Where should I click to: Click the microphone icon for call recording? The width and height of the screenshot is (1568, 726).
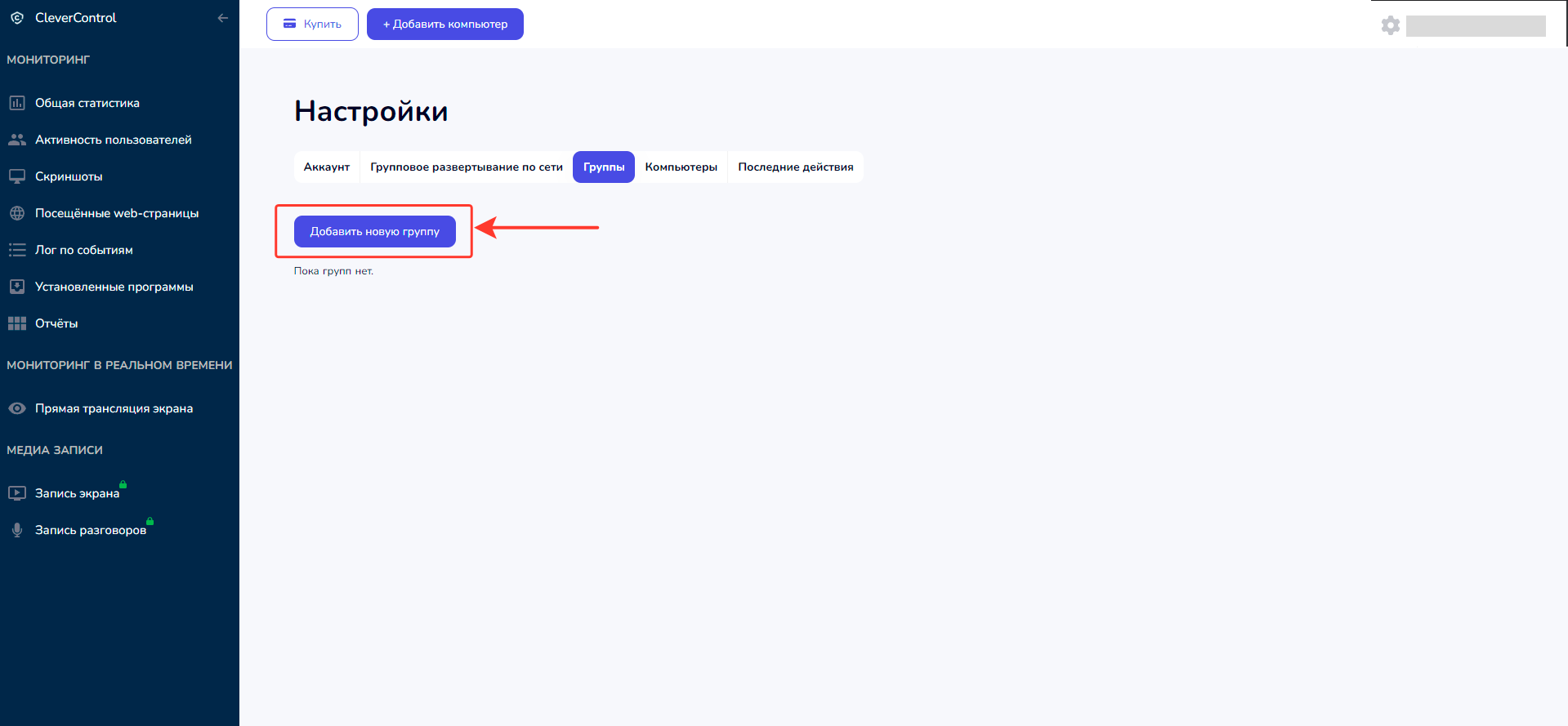point(17,530)
